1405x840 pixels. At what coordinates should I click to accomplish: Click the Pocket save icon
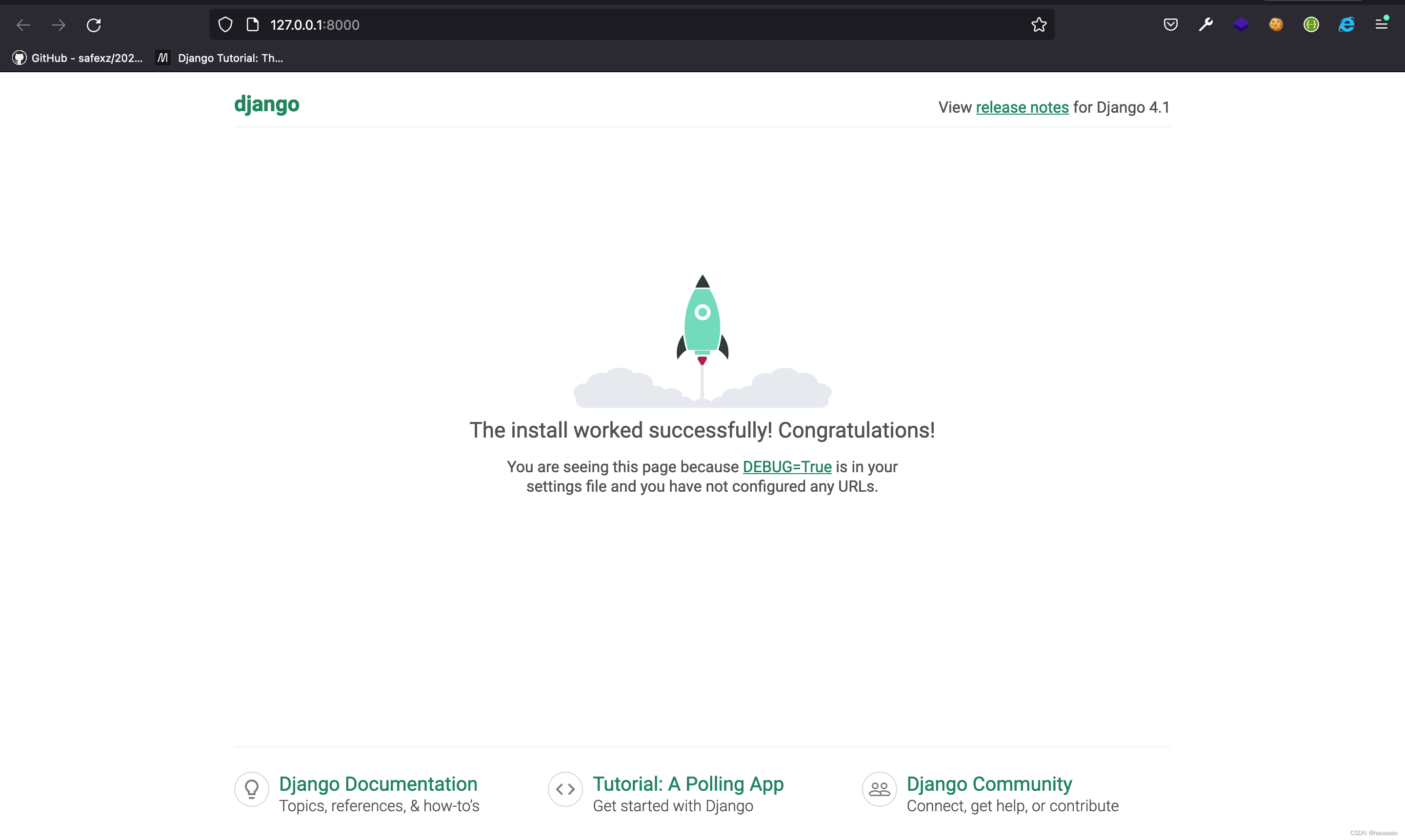coord(1171,25)
